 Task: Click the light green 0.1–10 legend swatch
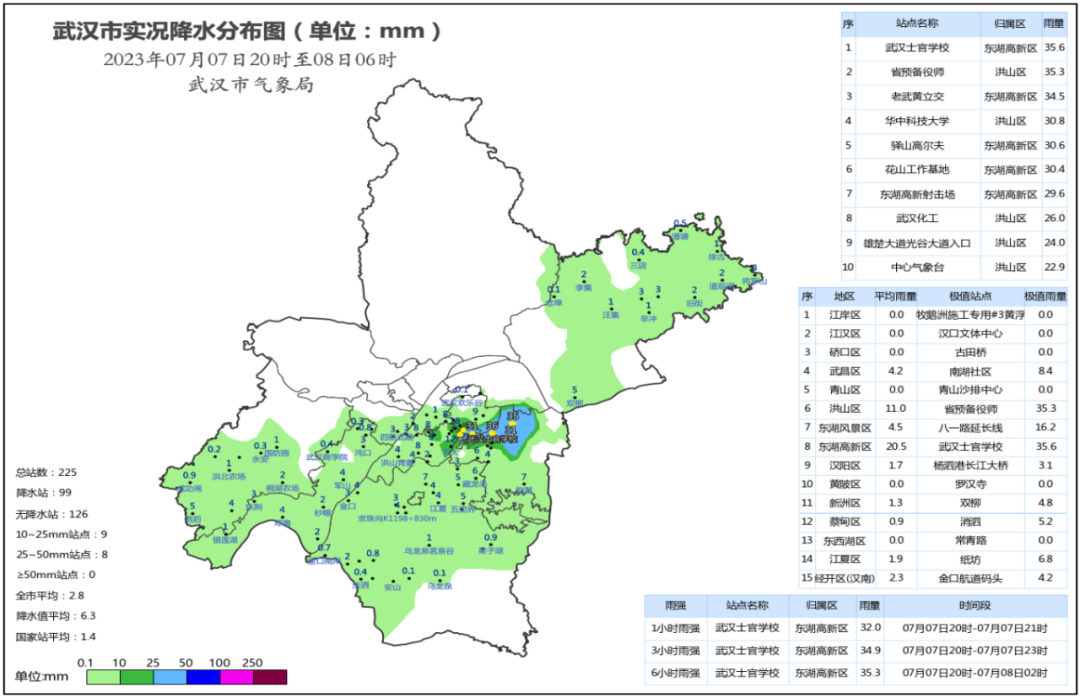click(x=103, y=676)
